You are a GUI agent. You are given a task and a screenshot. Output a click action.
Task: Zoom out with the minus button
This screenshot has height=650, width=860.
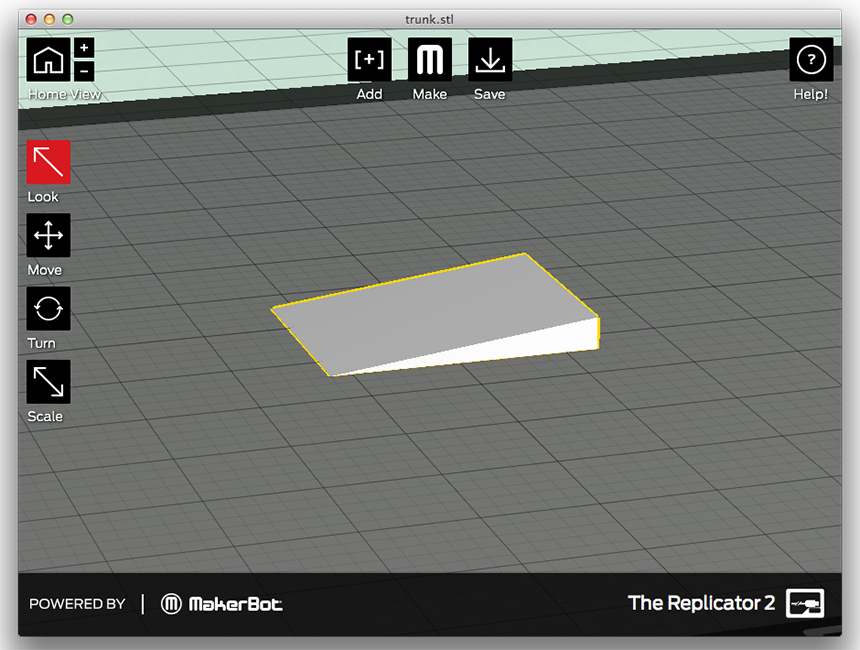[84, 71]
